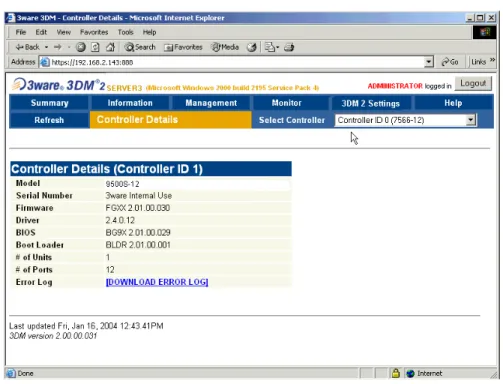Maximize the Internet Explorer window
Image resolution: width=503 pixels, height=384 pixels.
(x=480, y=18)
